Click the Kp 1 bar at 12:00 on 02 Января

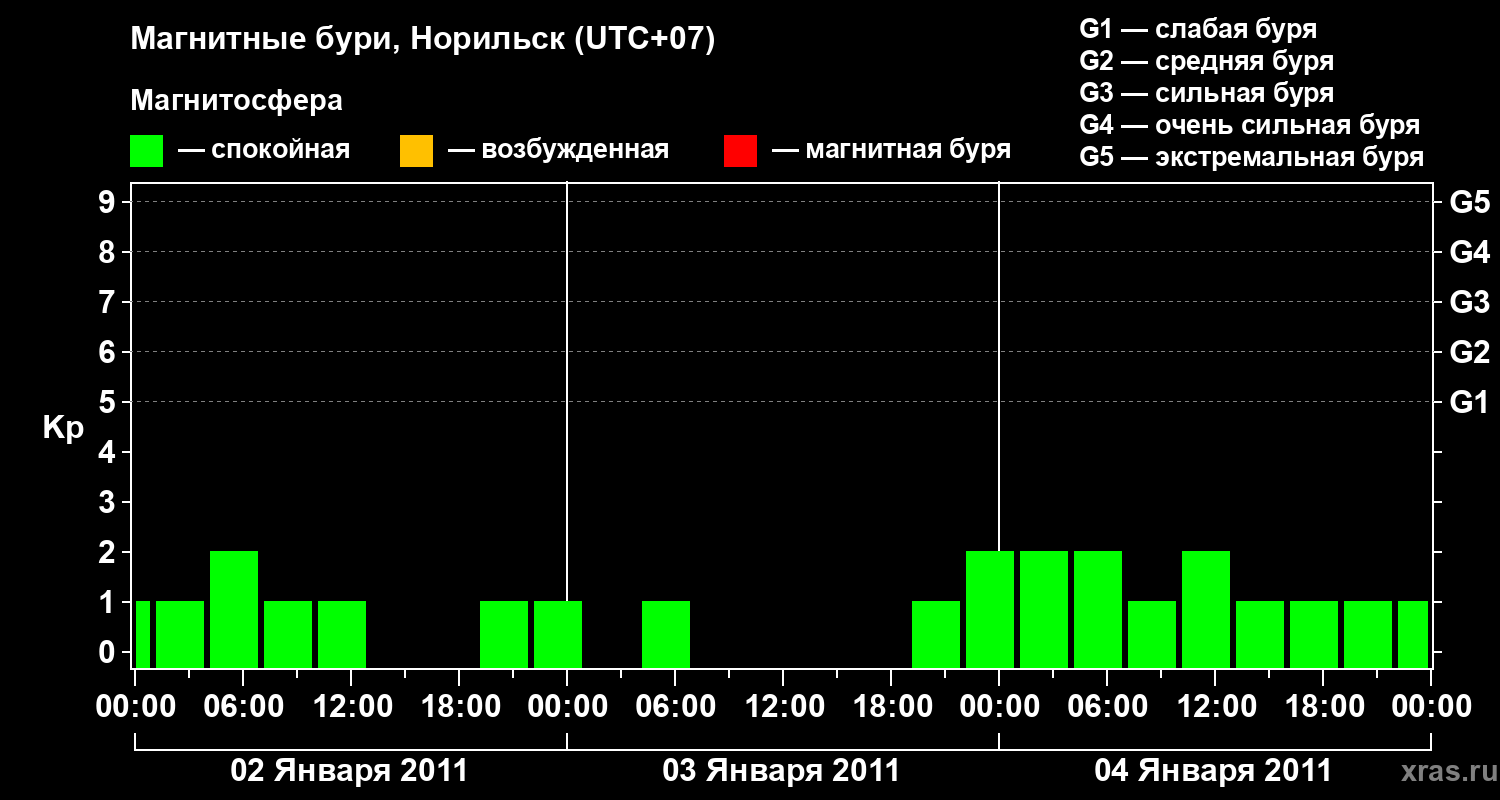click(x=342, y=634)
